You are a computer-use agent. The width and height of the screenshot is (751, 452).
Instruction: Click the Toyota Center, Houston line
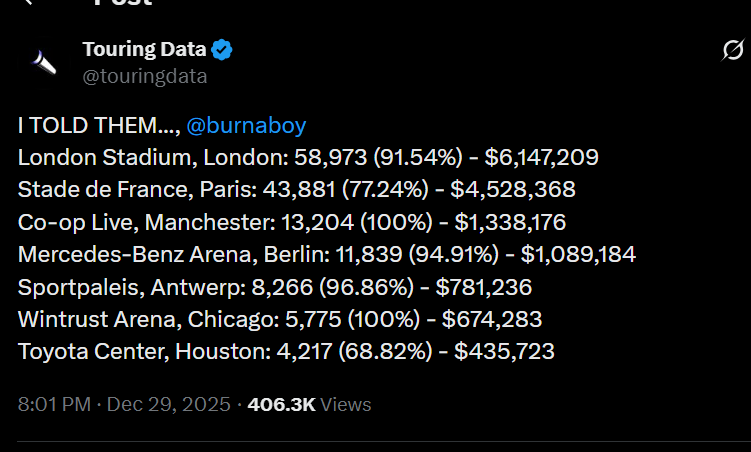(286, 352)
